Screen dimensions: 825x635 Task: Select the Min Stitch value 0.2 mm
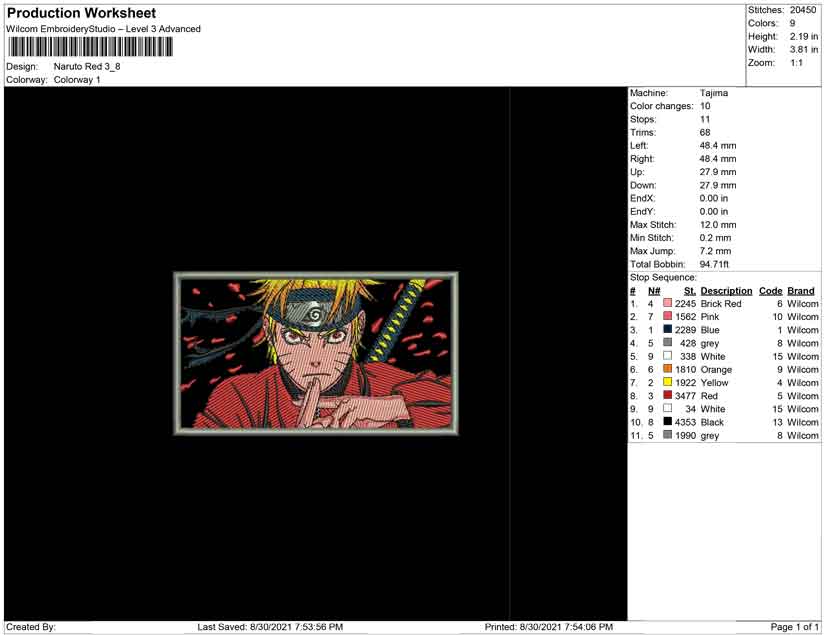tap(716, 238)
